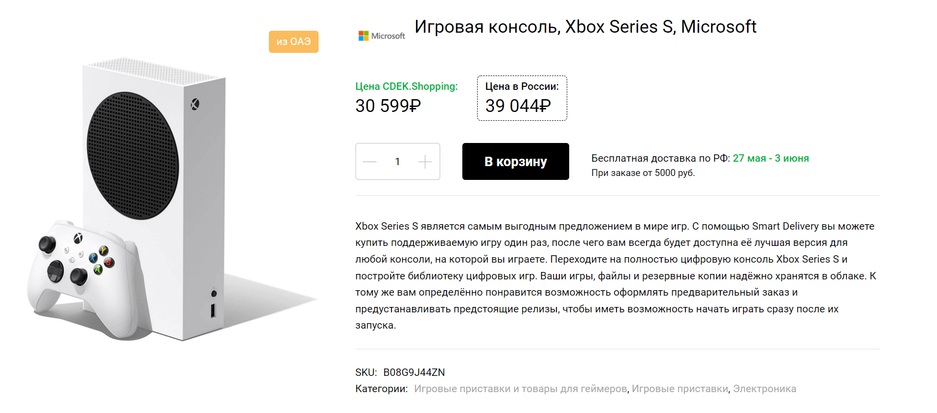Open "Игровые приставки и товары для геймеров" category
This screenshot has height=413, width=937.
point(520,388)
